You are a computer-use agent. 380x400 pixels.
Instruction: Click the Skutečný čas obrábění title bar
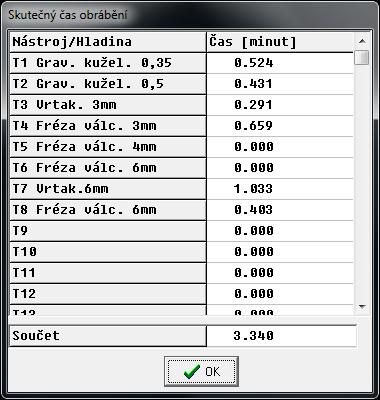click(x=190, y=15)
